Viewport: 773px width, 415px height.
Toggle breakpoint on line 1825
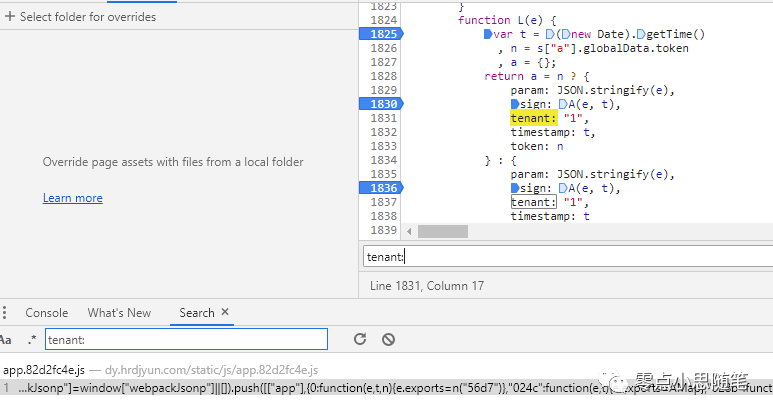tap(382, 34)
